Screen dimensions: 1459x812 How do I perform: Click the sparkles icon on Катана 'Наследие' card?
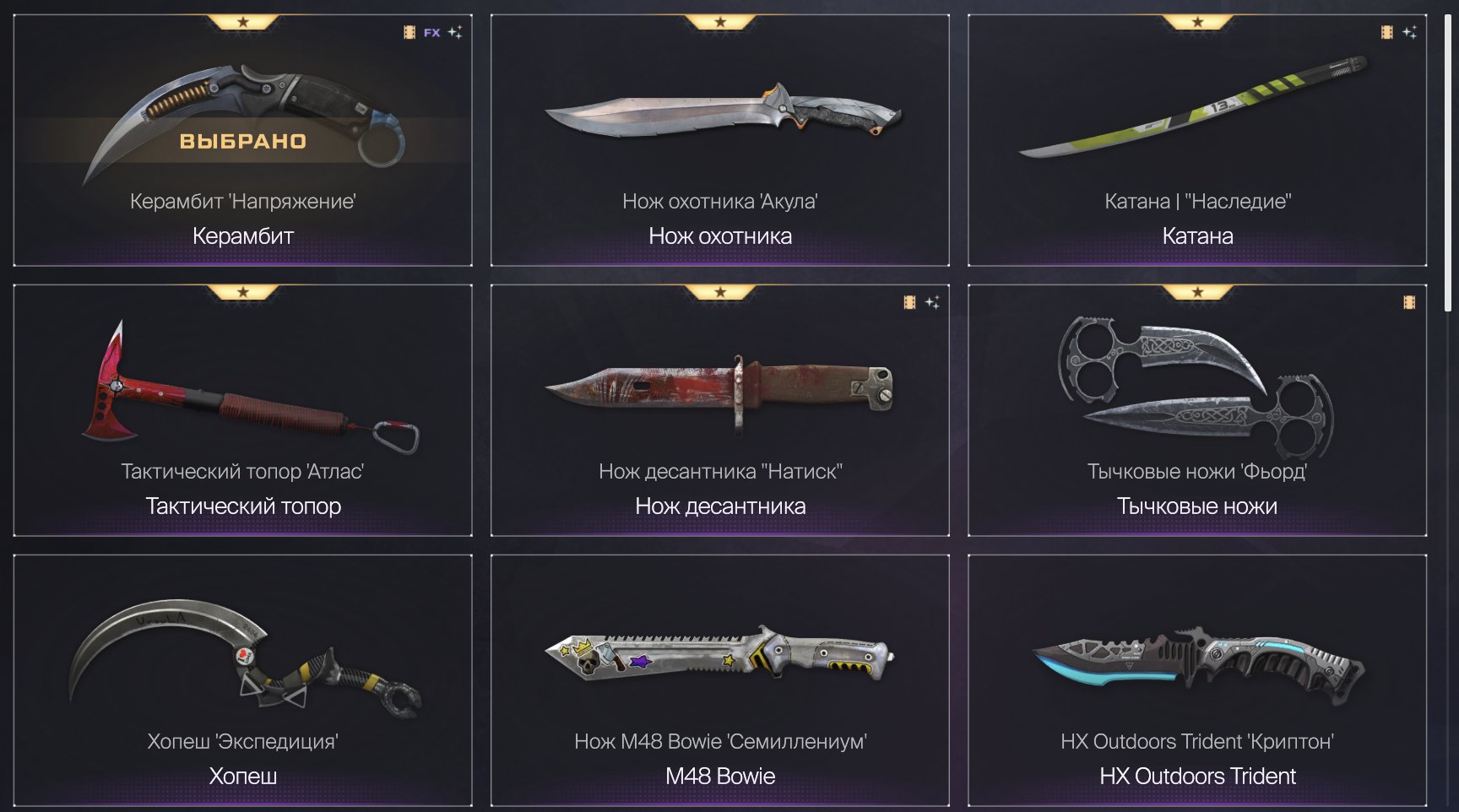pyautogui.click(x=1409, y=33)
